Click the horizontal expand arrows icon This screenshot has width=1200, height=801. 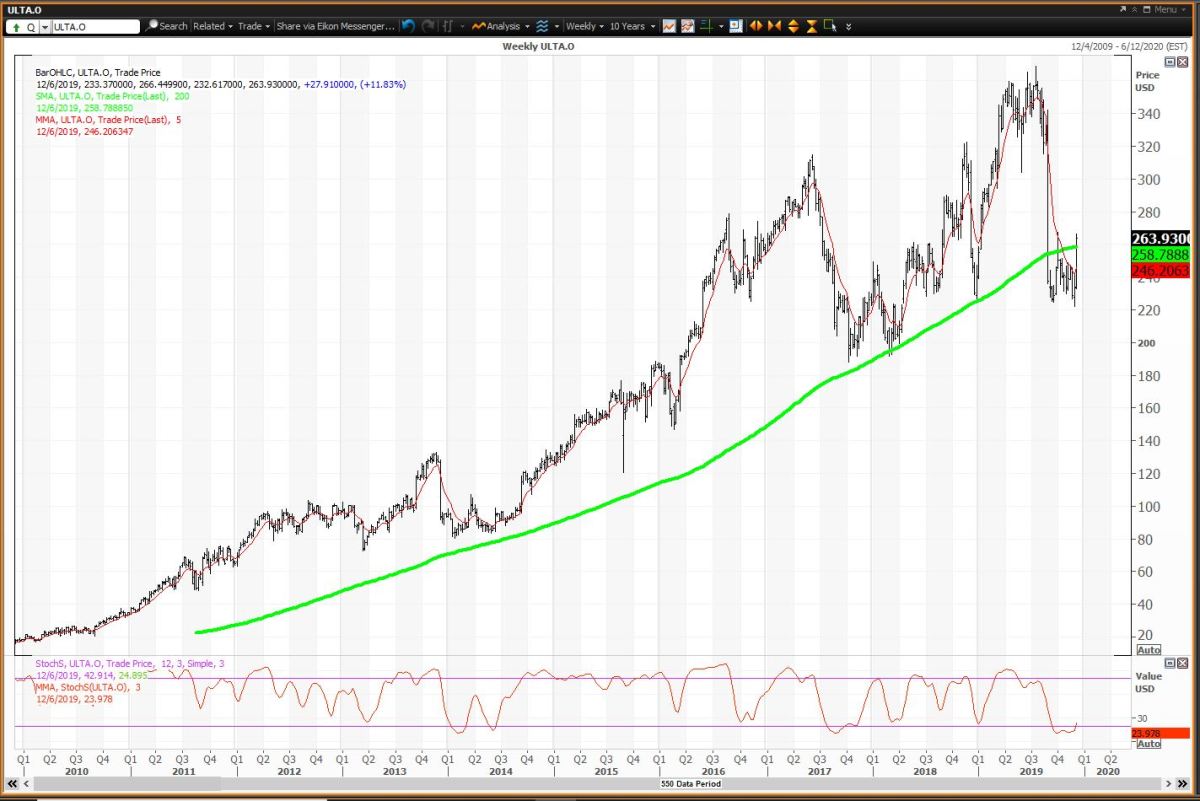click(x=756, y=26)
